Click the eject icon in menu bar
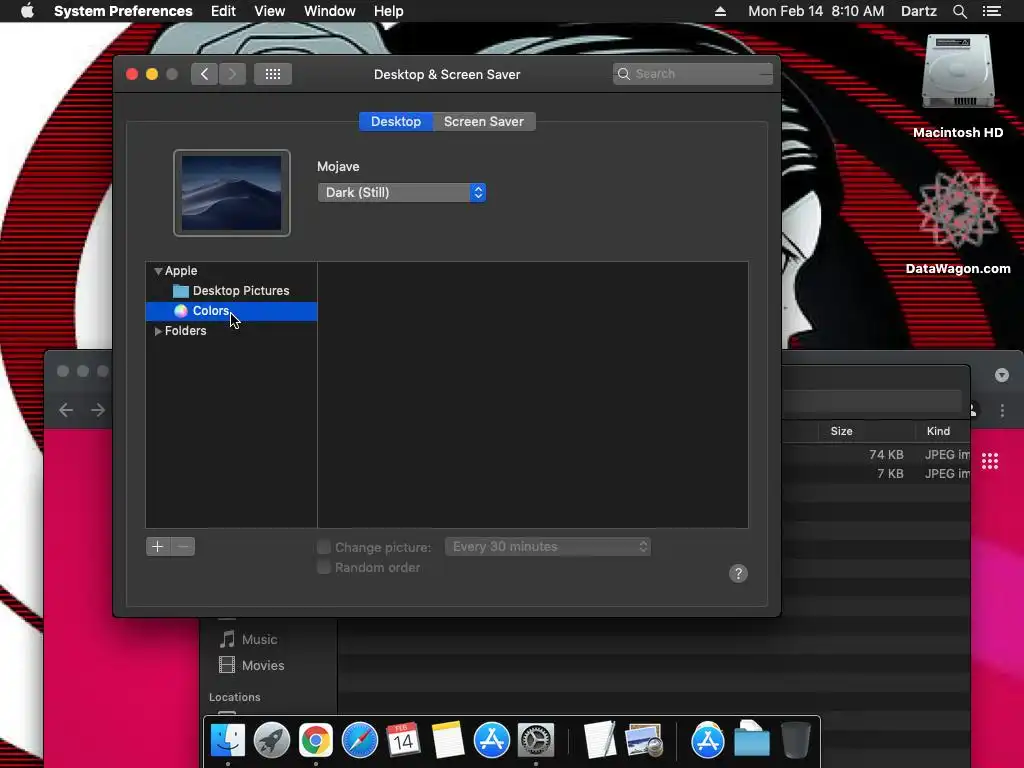The height and width of the screenshot is (768, 1024). 720,11
